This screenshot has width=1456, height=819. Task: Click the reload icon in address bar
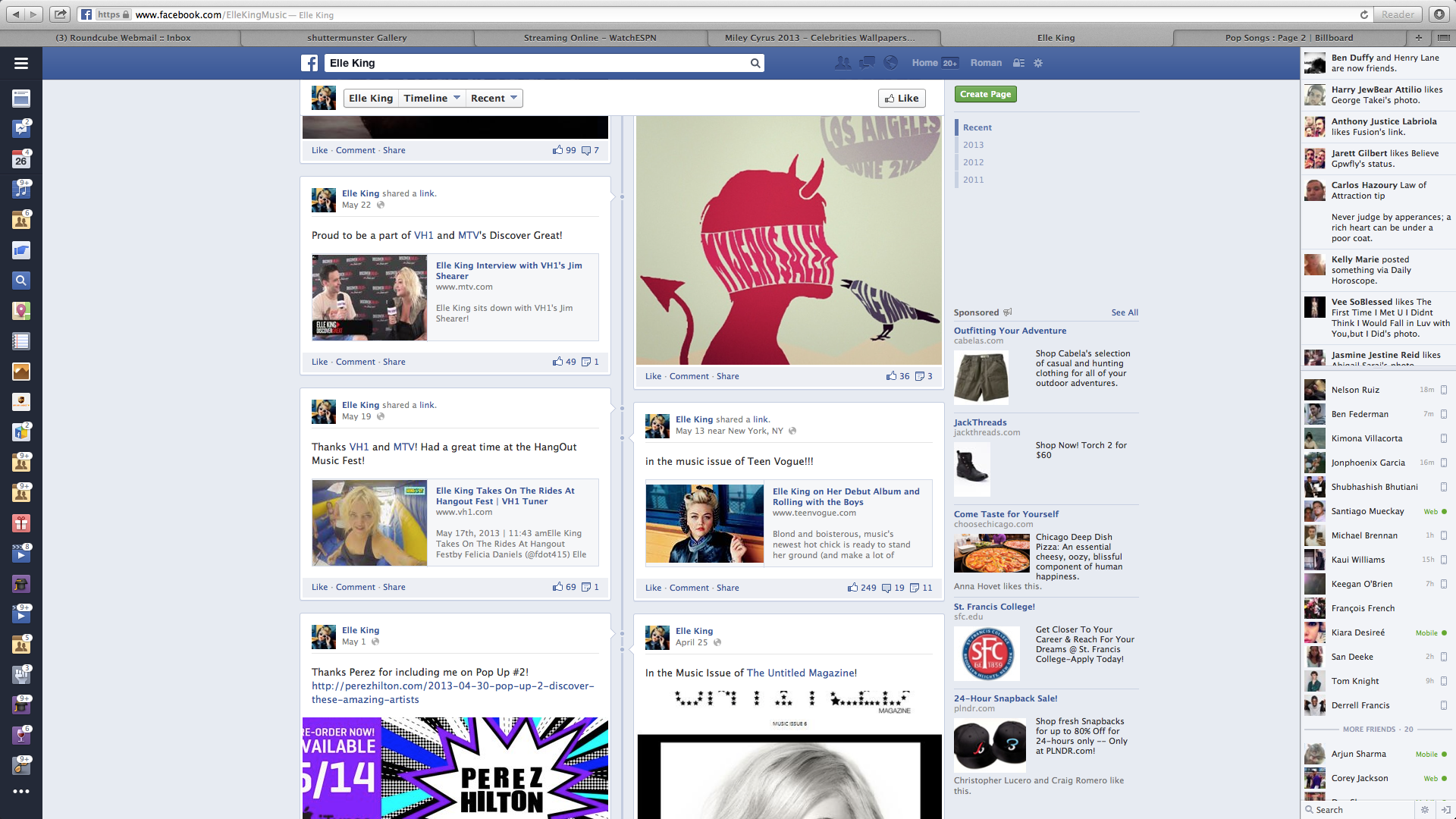pos(1363,14)
